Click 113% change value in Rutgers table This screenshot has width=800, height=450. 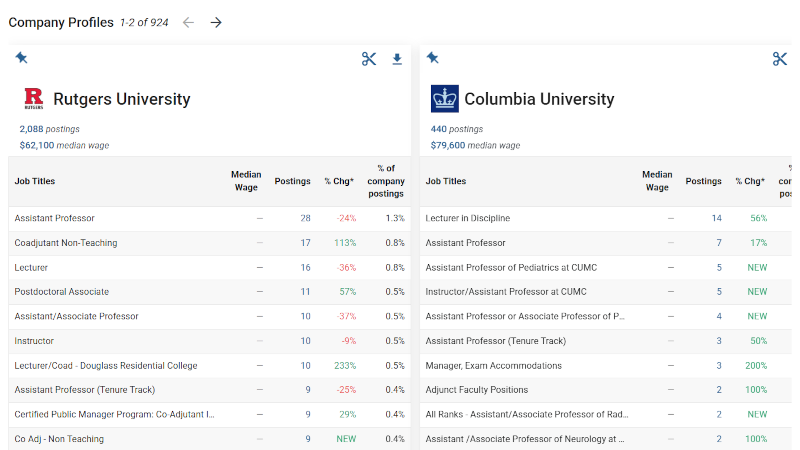pos(345,243)
